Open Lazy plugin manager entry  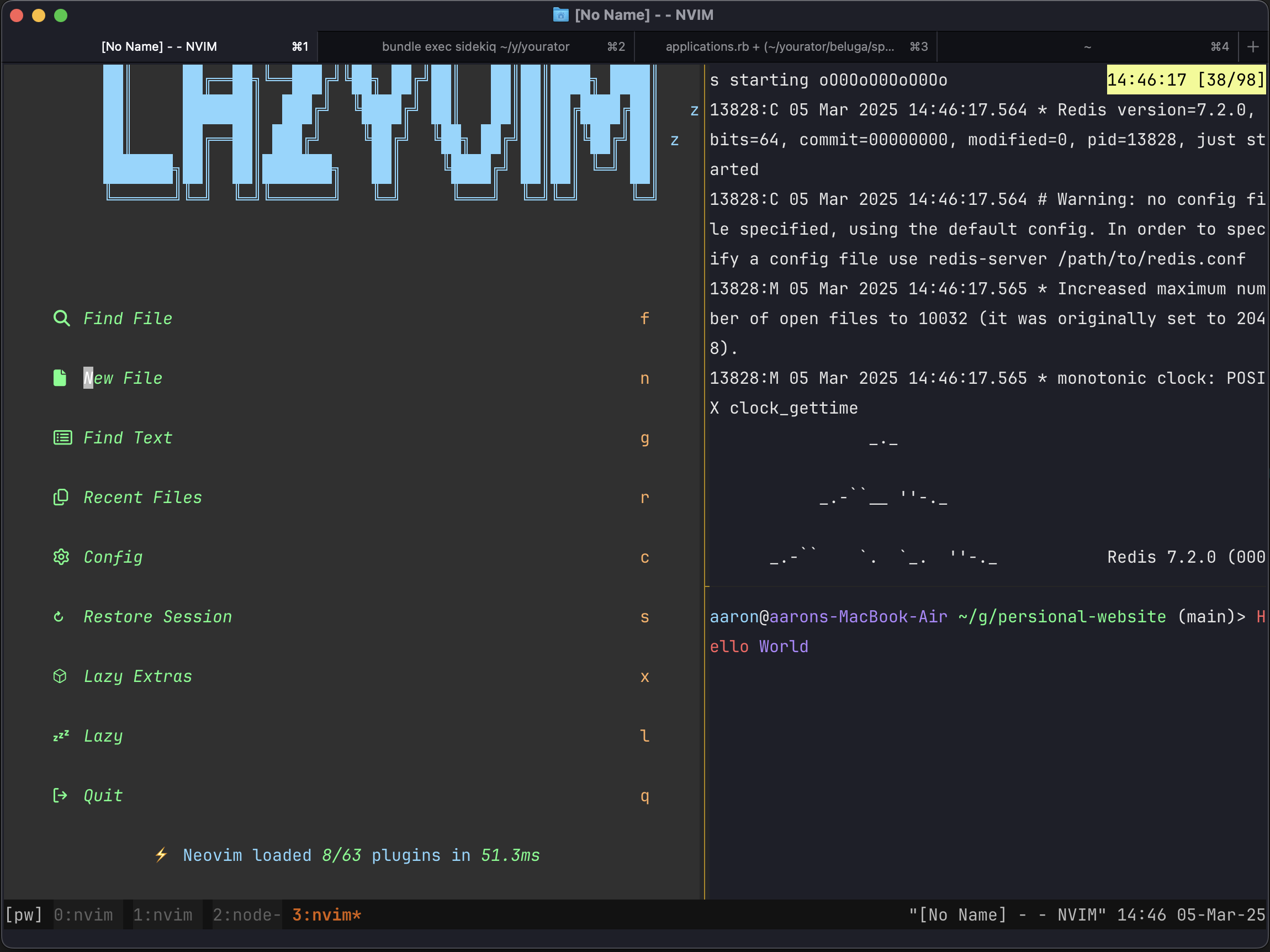(x=351, y=736)
